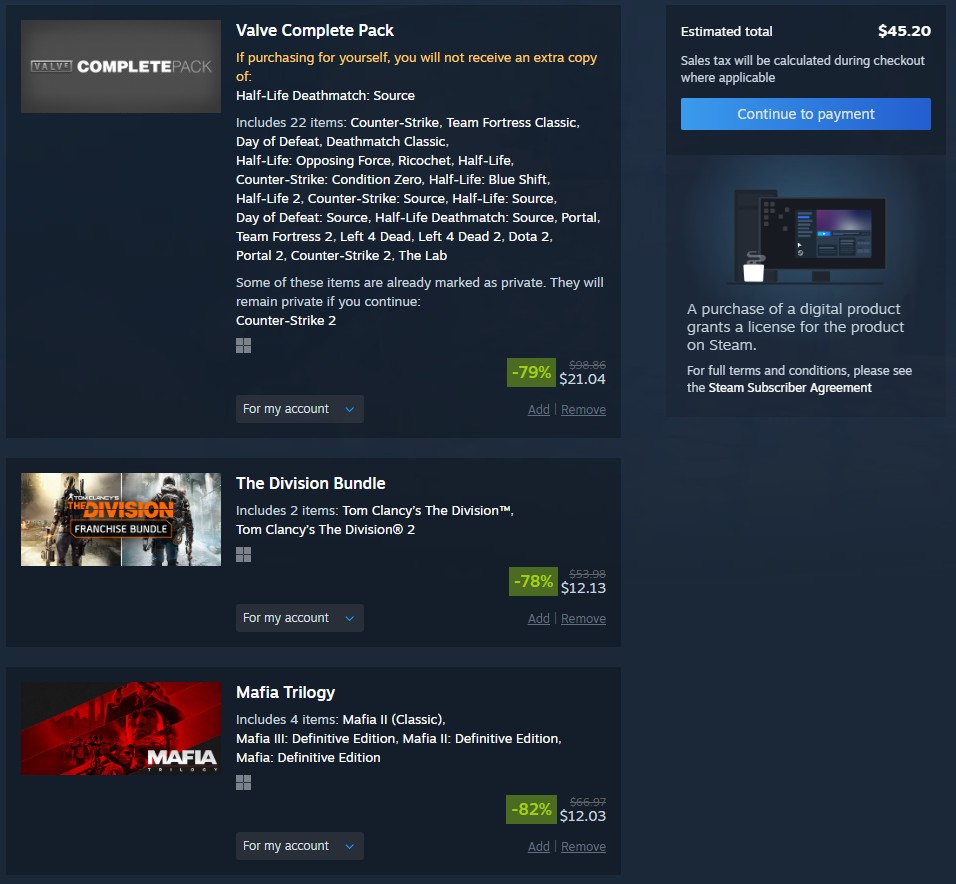Continue to payment
The height and width of the screenshot is (884, 956).
[805, 114]
